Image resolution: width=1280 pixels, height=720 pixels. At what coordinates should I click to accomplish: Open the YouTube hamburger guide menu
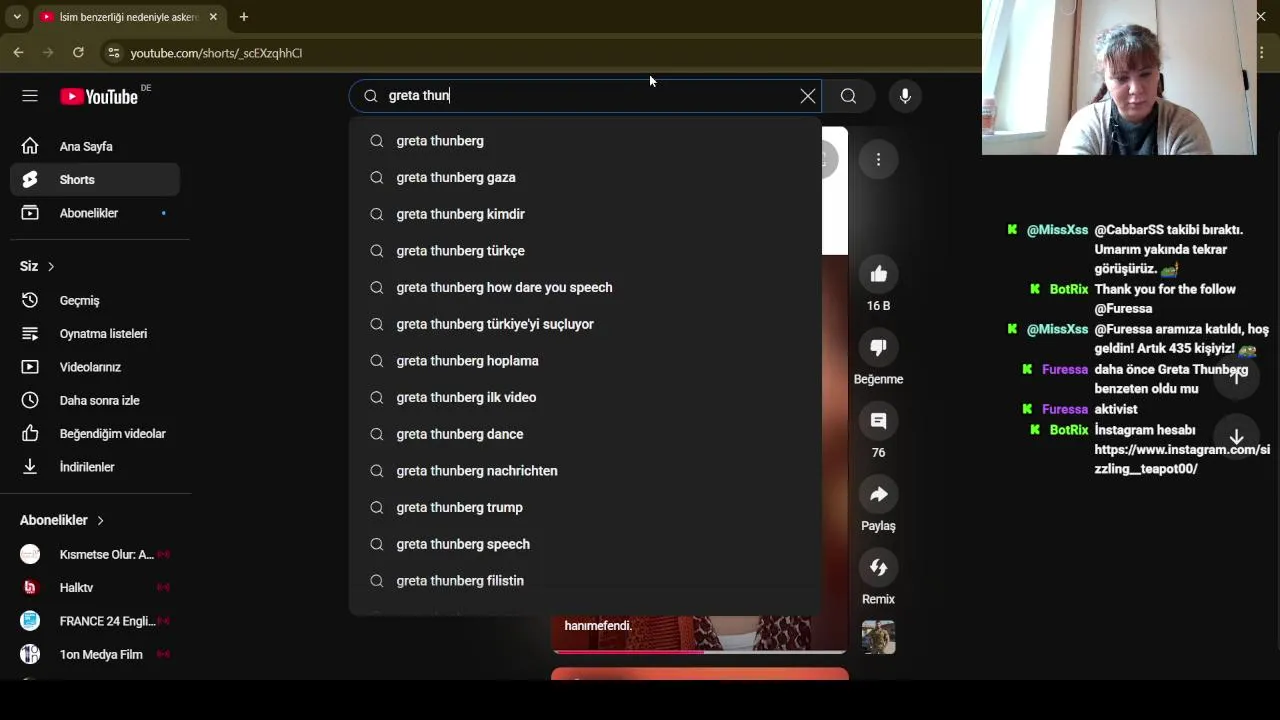[x=30, y=96]
